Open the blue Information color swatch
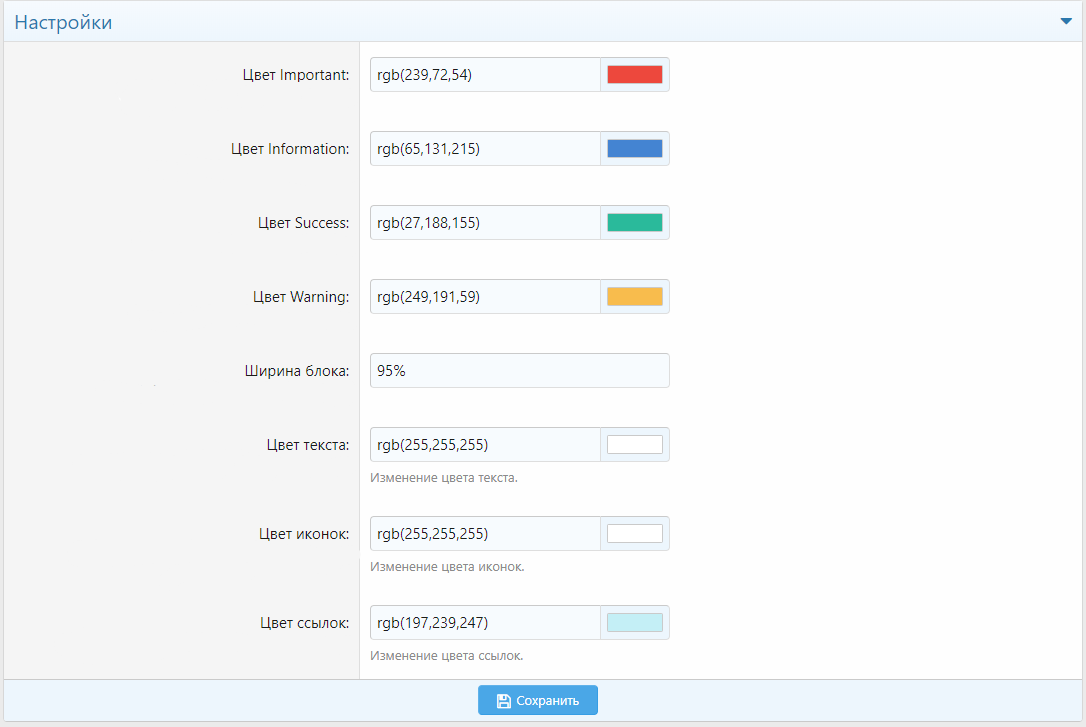1086x727 pixels. (634, 149)
